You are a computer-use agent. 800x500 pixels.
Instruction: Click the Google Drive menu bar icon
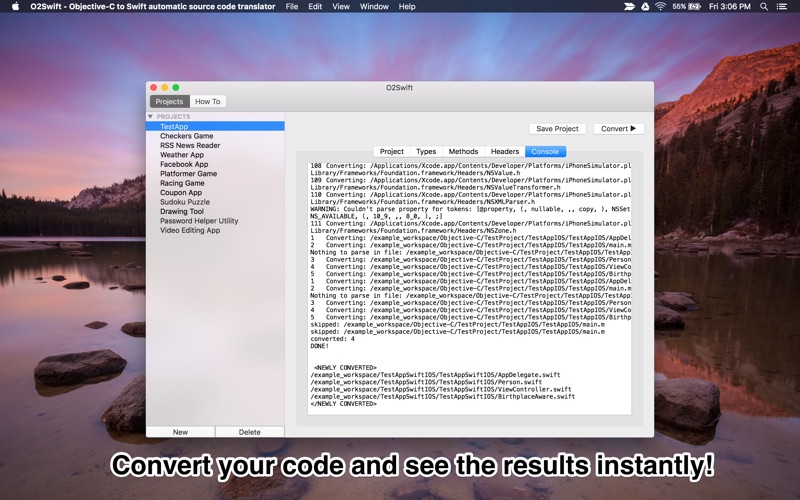[x=645, y=6]
